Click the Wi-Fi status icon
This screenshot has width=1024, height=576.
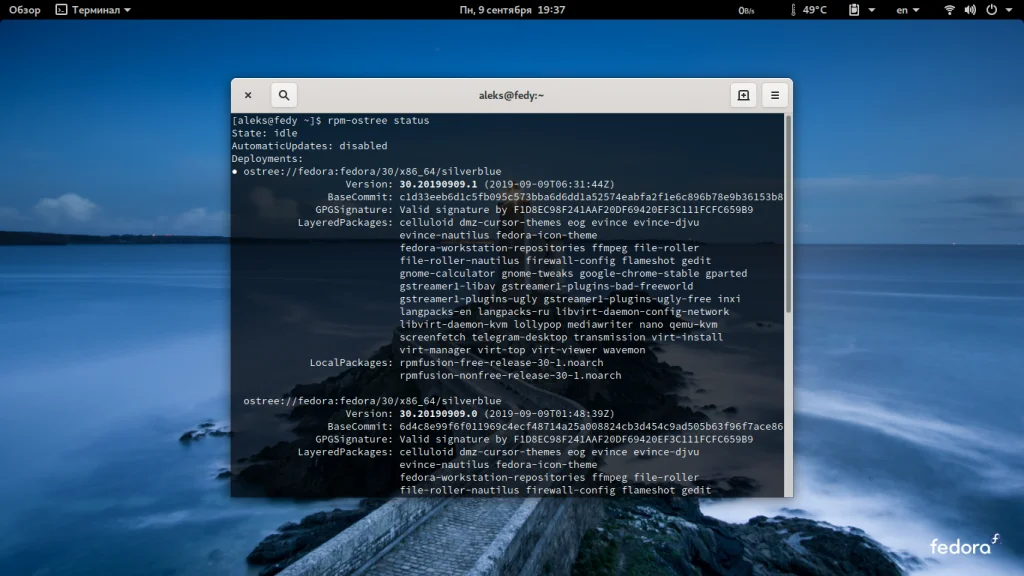[x=949, y=10]
